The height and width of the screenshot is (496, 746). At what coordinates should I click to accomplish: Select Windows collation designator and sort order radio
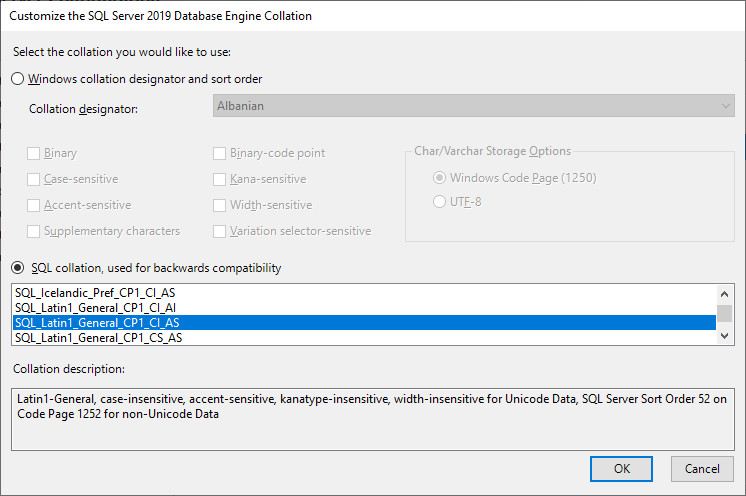point(18,78)
